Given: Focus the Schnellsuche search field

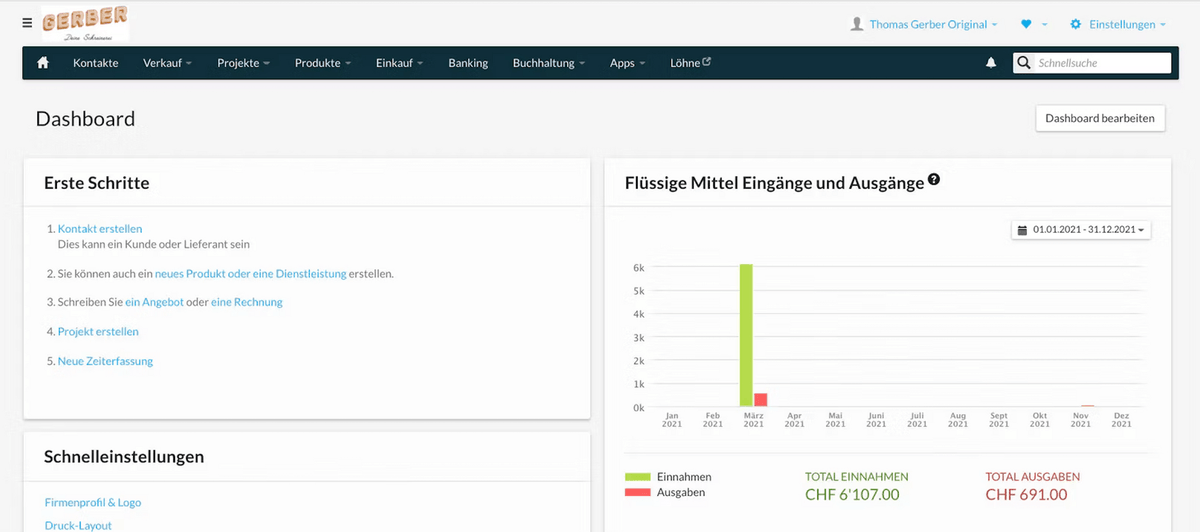Looking at the screenshot, I should click(x=1100, y=63).
